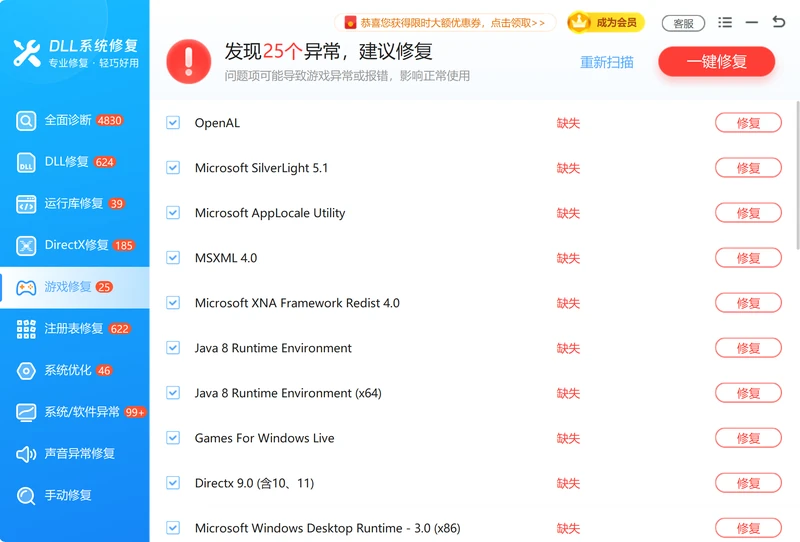Minimize the DLL repair window
Image resolution: width=800 pixels, height=542 pixels.
point(752,22)
